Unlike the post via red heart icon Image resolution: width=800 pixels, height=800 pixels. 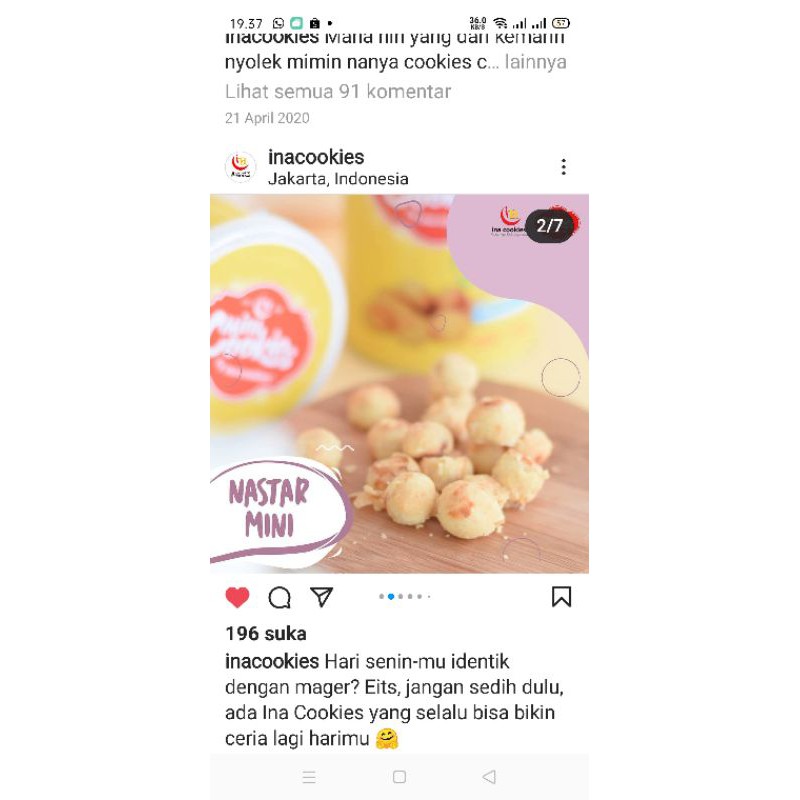pos(237,597)
